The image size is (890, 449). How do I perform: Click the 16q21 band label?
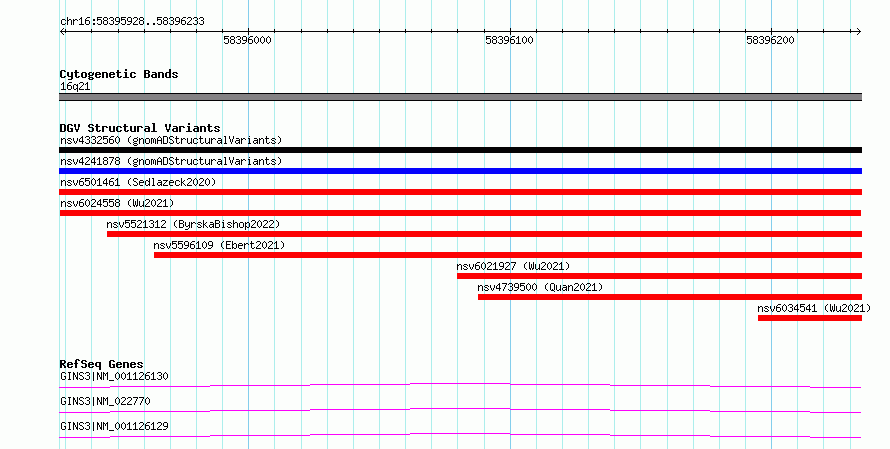[x=75, y=86]
